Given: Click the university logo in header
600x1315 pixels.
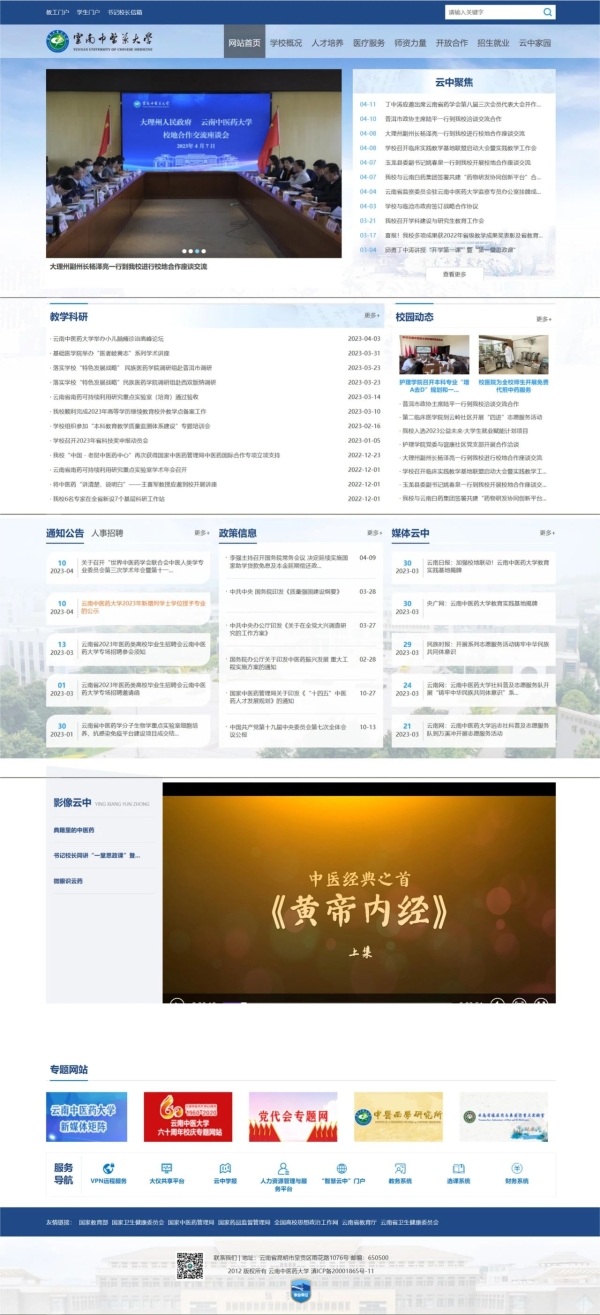Looking at the screenshot, I should tap(100, 42).
